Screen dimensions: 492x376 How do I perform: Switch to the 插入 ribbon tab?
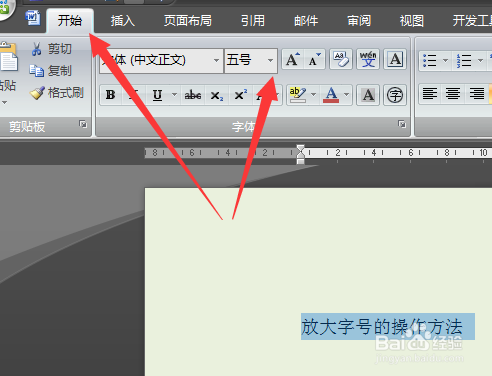[x=123, y=21]
